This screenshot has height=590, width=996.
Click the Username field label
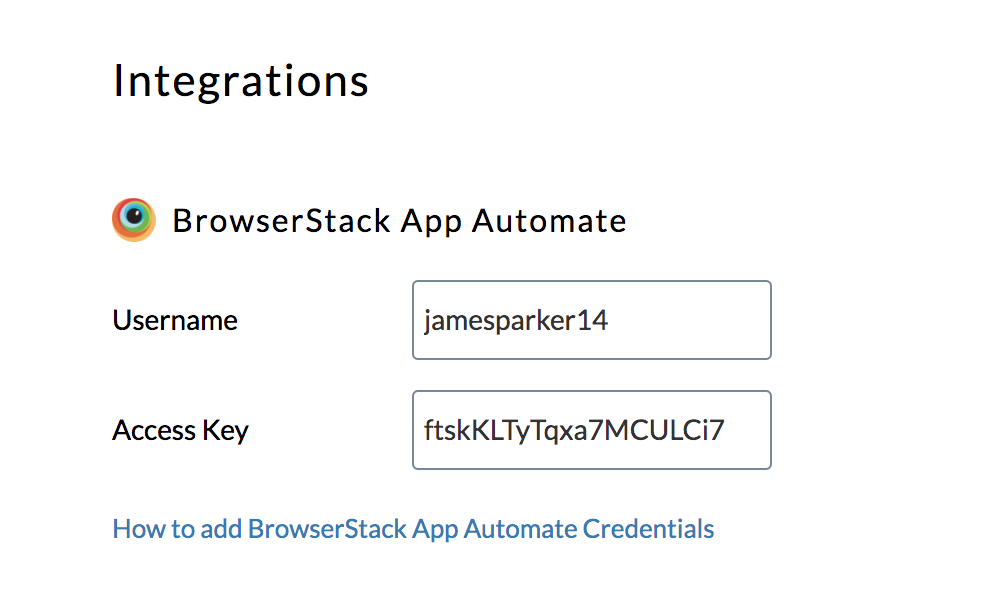click(175, 320)
